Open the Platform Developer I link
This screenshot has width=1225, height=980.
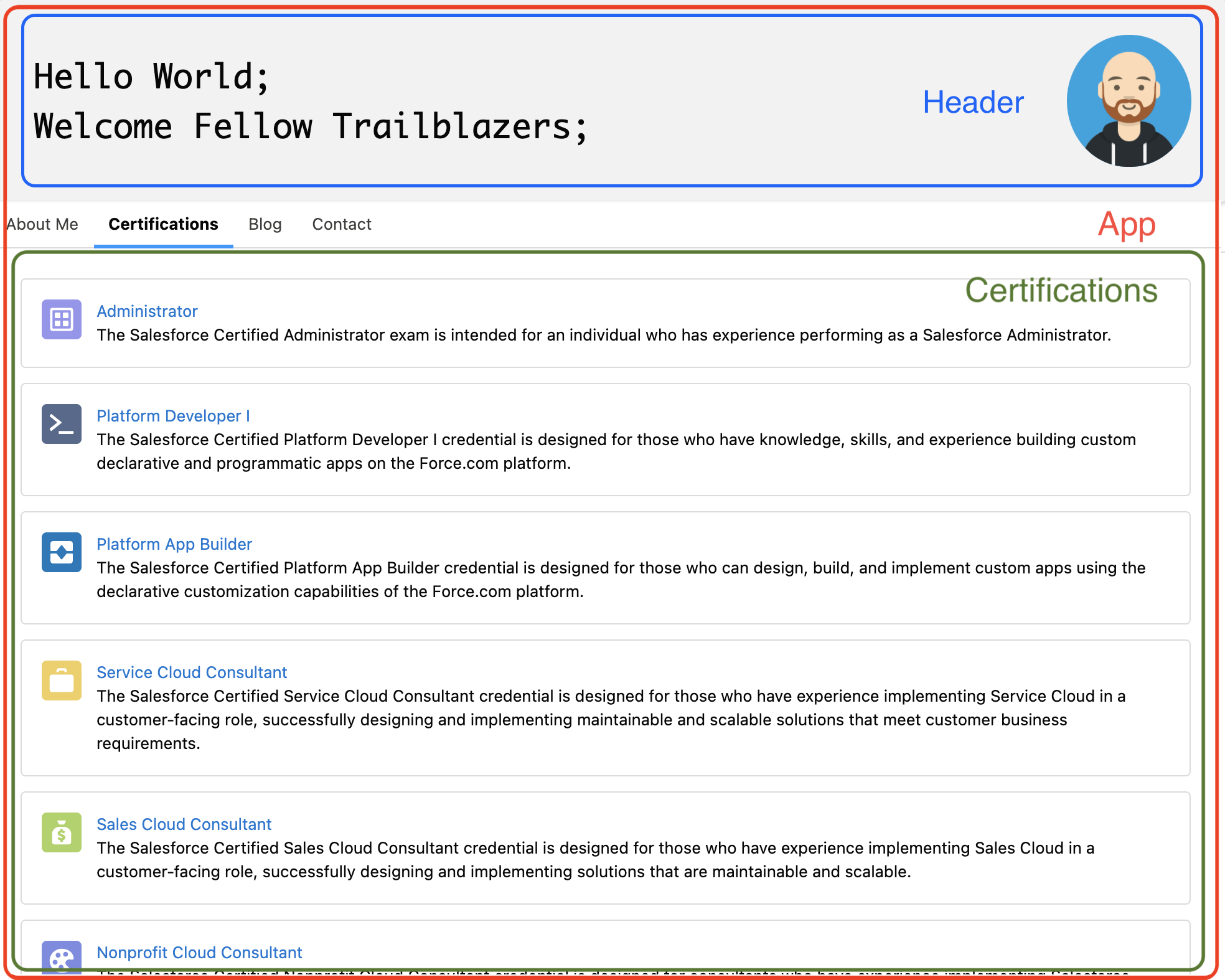click(173, 416)
